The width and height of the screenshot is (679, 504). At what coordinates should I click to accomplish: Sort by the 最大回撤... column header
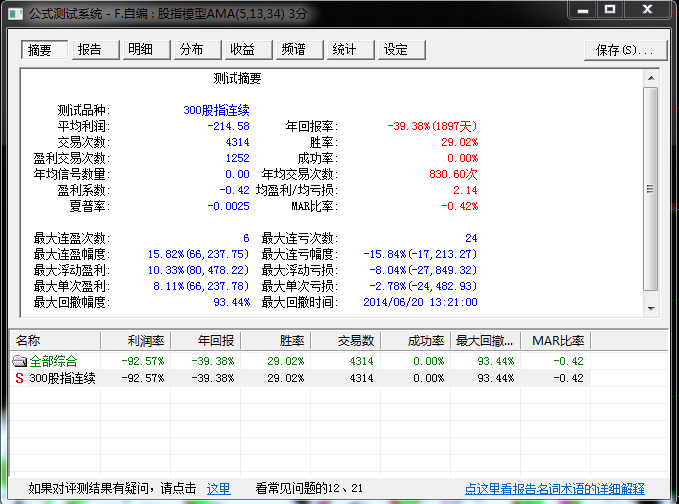486,341
